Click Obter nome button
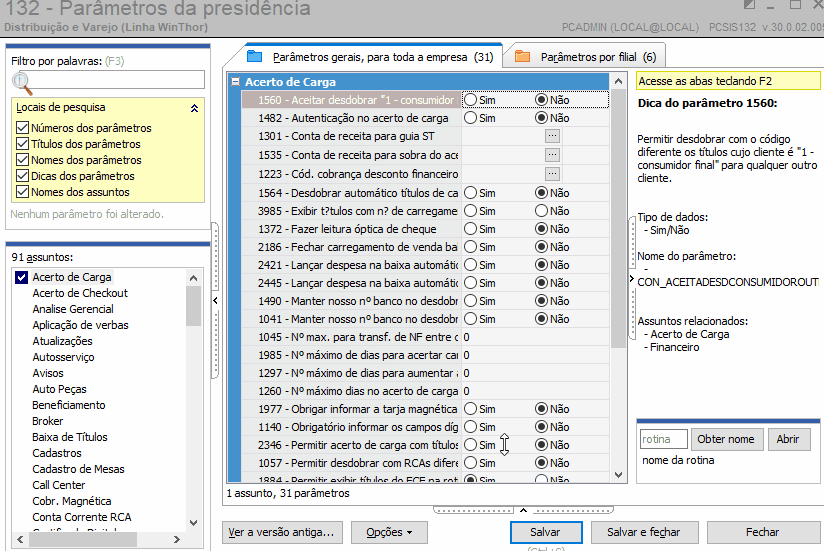This screenshot has height=551, width=824. pos(726,439)
